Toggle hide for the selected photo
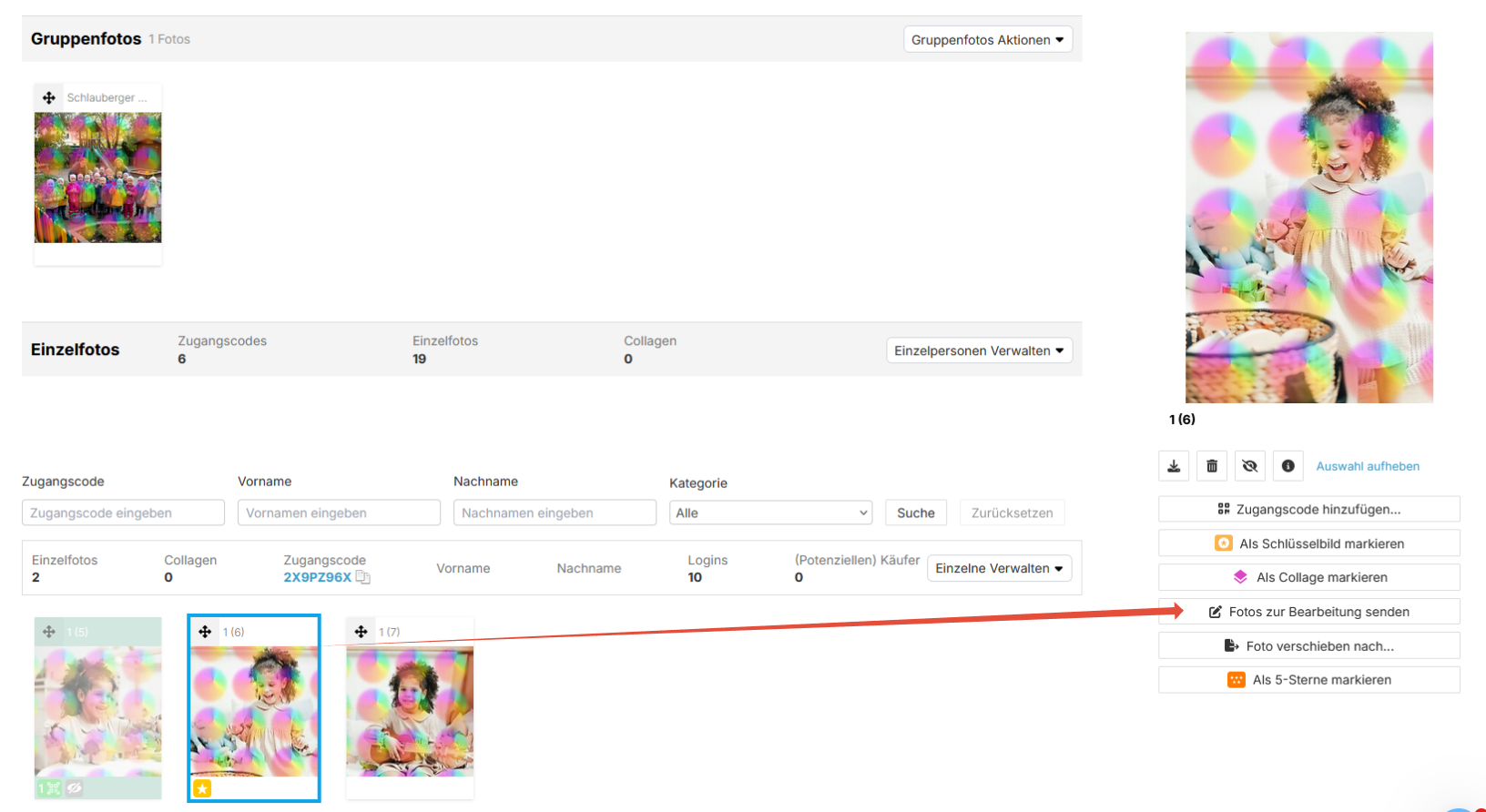 1250,466
